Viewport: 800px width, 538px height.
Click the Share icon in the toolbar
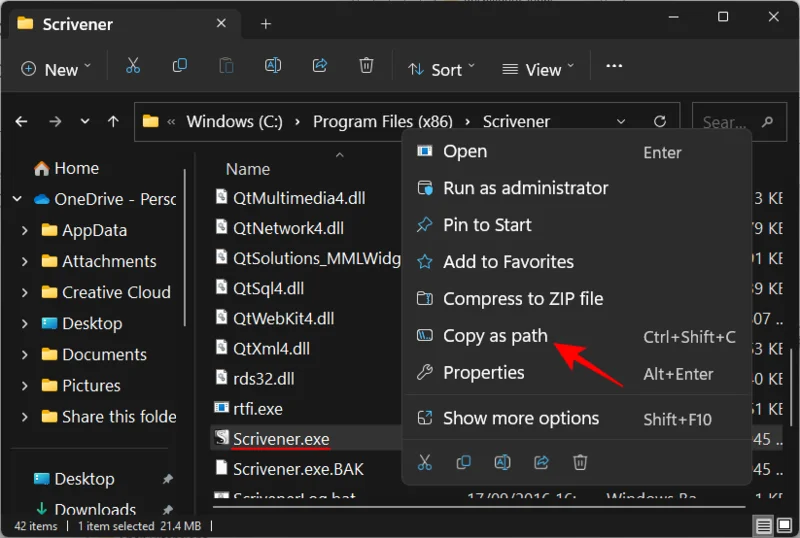pos(320,66)
